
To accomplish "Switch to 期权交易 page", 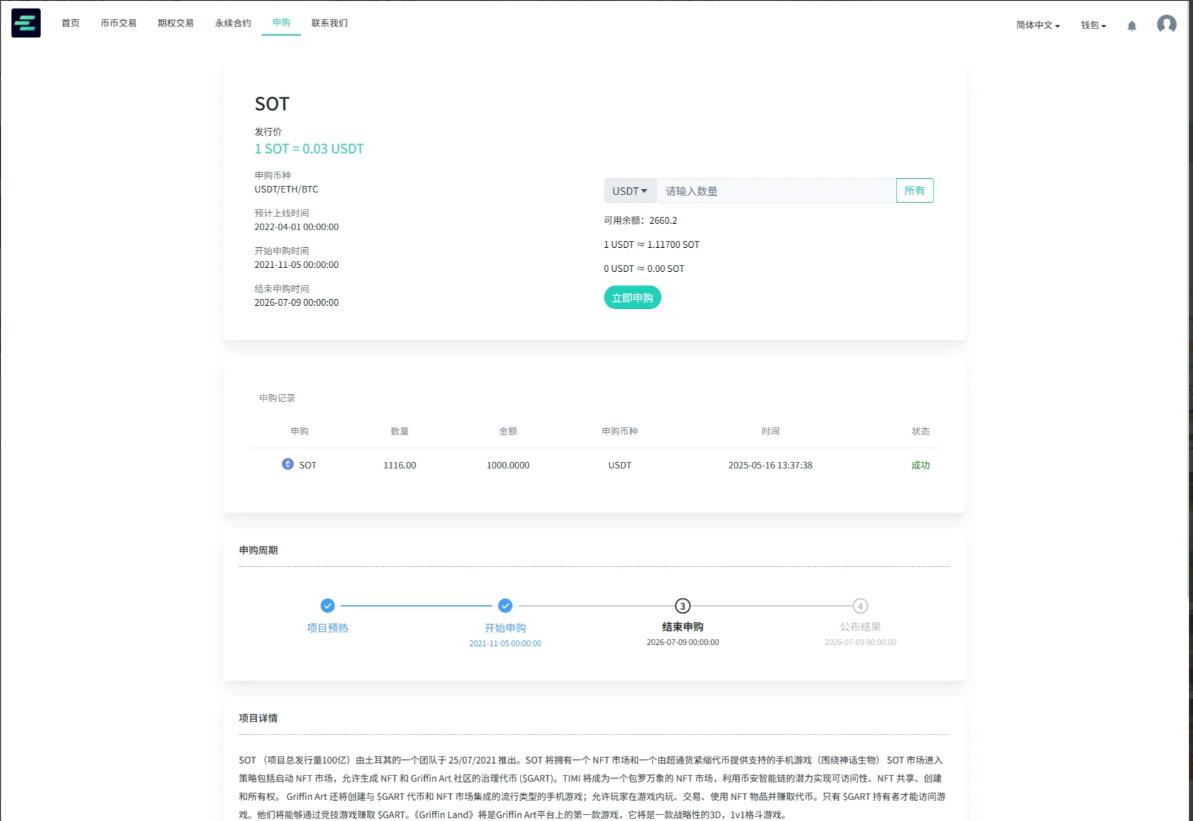I will (x=175, y=23).
